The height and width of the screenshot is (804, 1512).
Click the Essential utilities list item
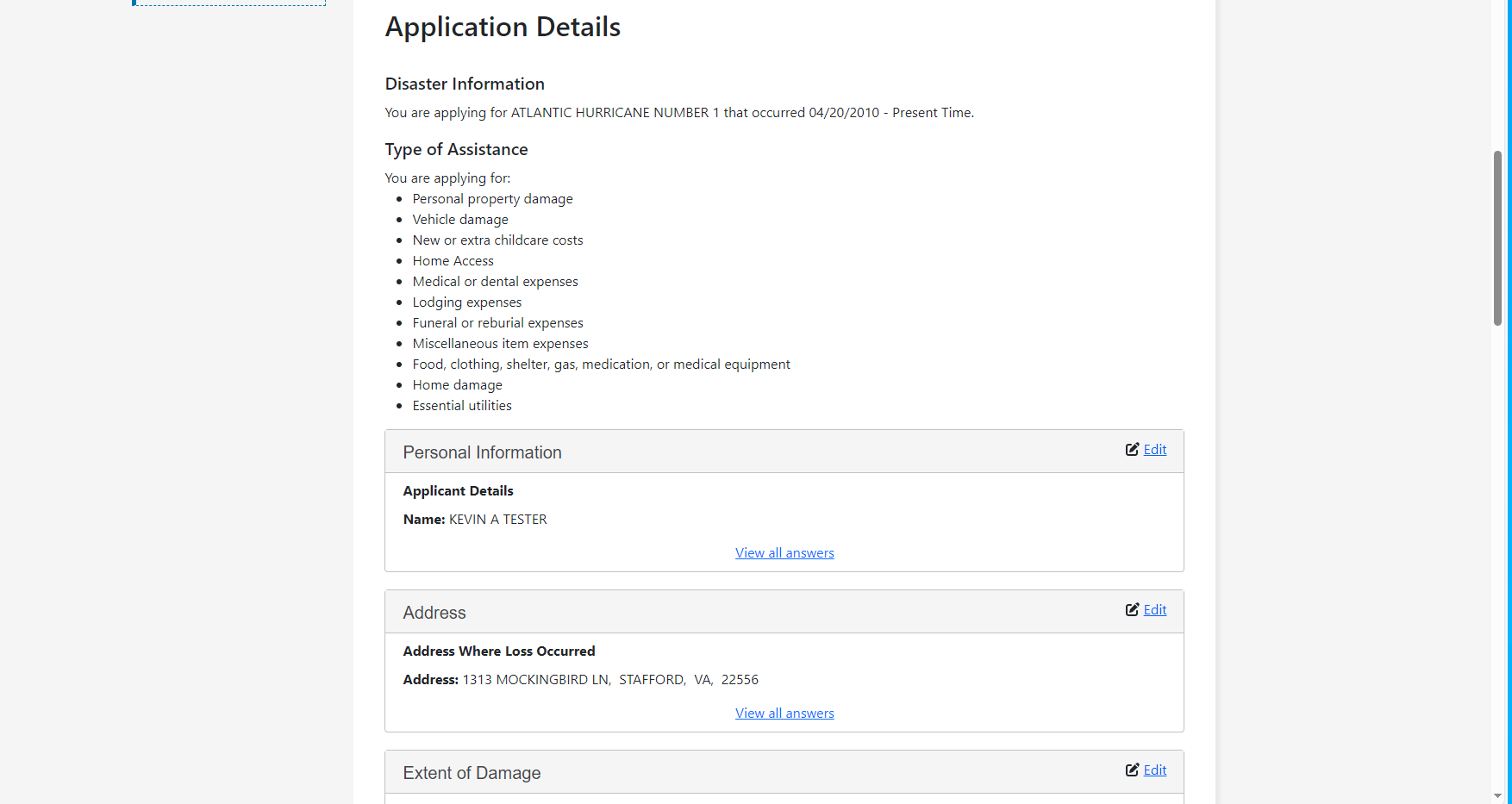click(x=462, y=406)
